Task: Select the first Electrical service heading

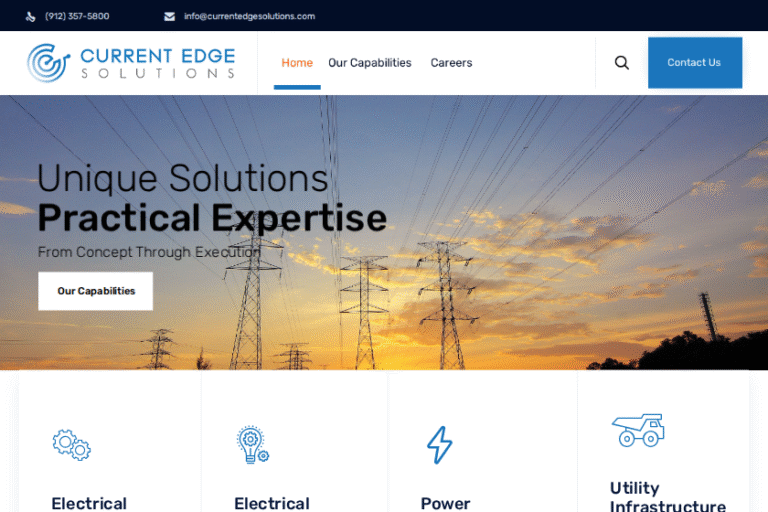Action: (89, 503)
